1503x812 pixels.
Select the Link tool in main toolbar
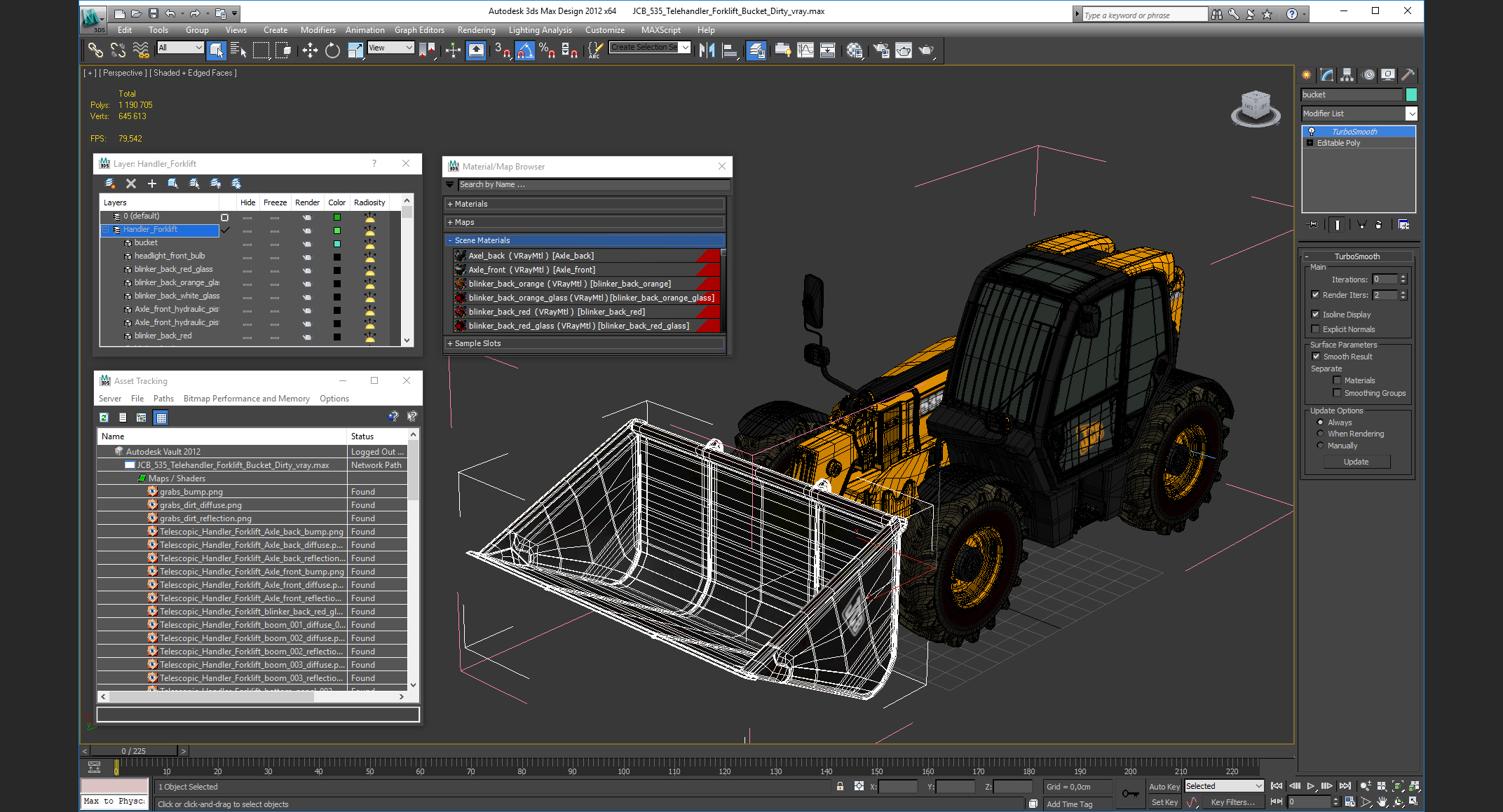coord(95,50)
